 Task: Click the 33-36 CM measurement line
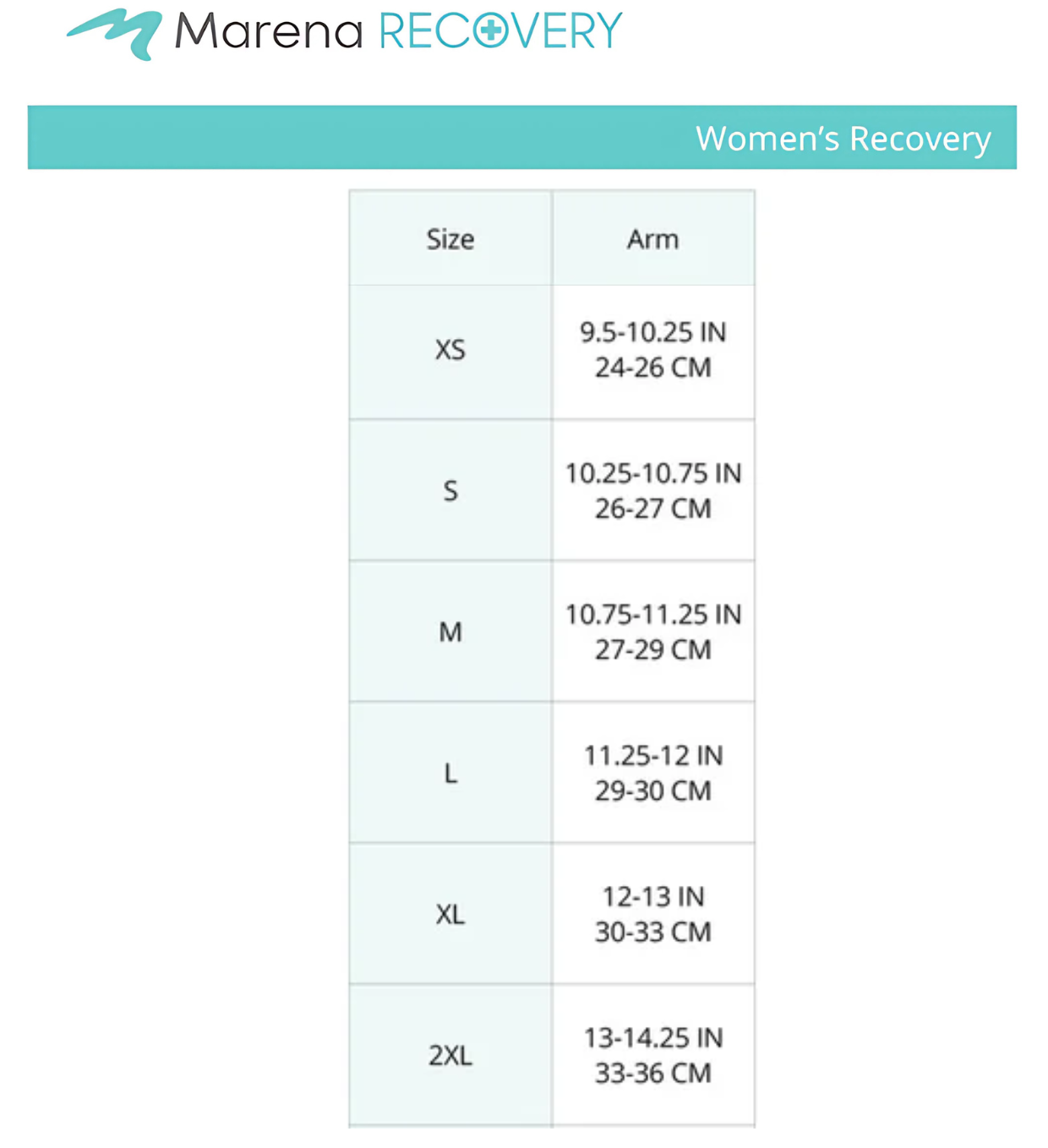[652, 1074]
